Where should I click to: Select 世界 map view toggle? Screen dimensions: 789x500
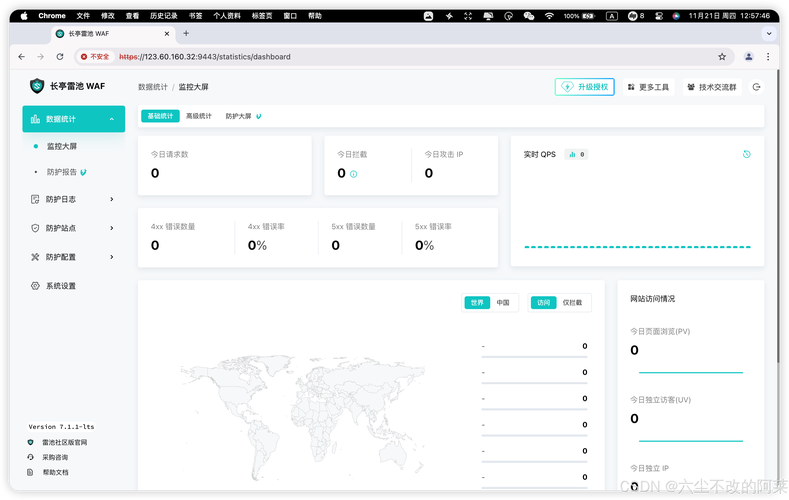click(477, 303)
